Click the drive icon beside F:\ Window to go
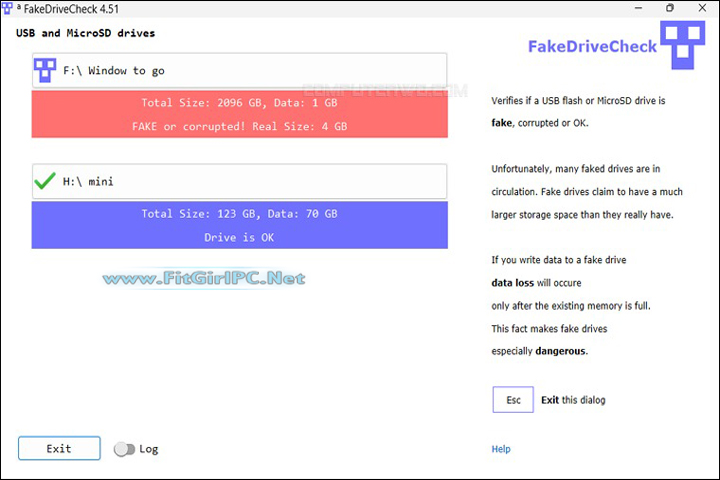Image resolution: width=720 pixels, height=480 pixels. tap(44, 71)
